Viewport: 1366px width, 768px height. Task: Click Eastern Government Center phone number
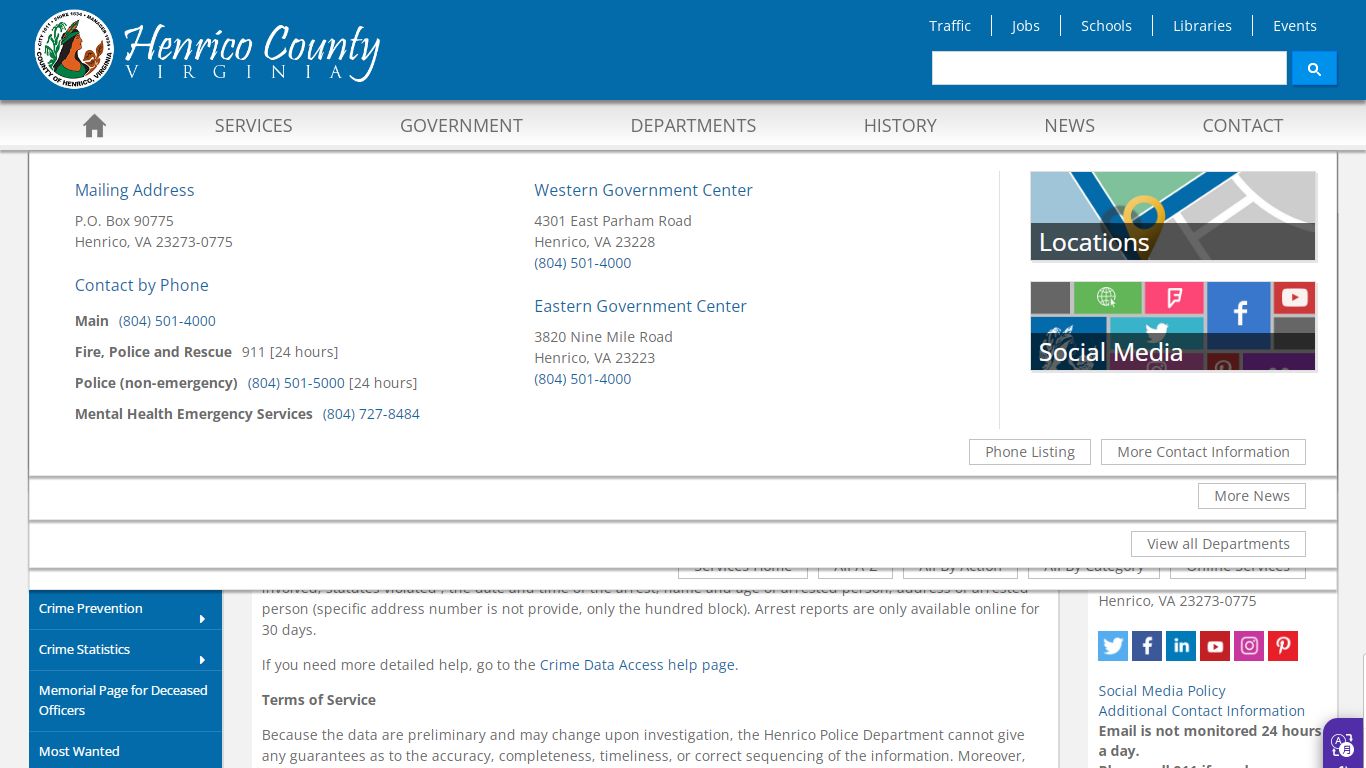(x=583, y=379)
